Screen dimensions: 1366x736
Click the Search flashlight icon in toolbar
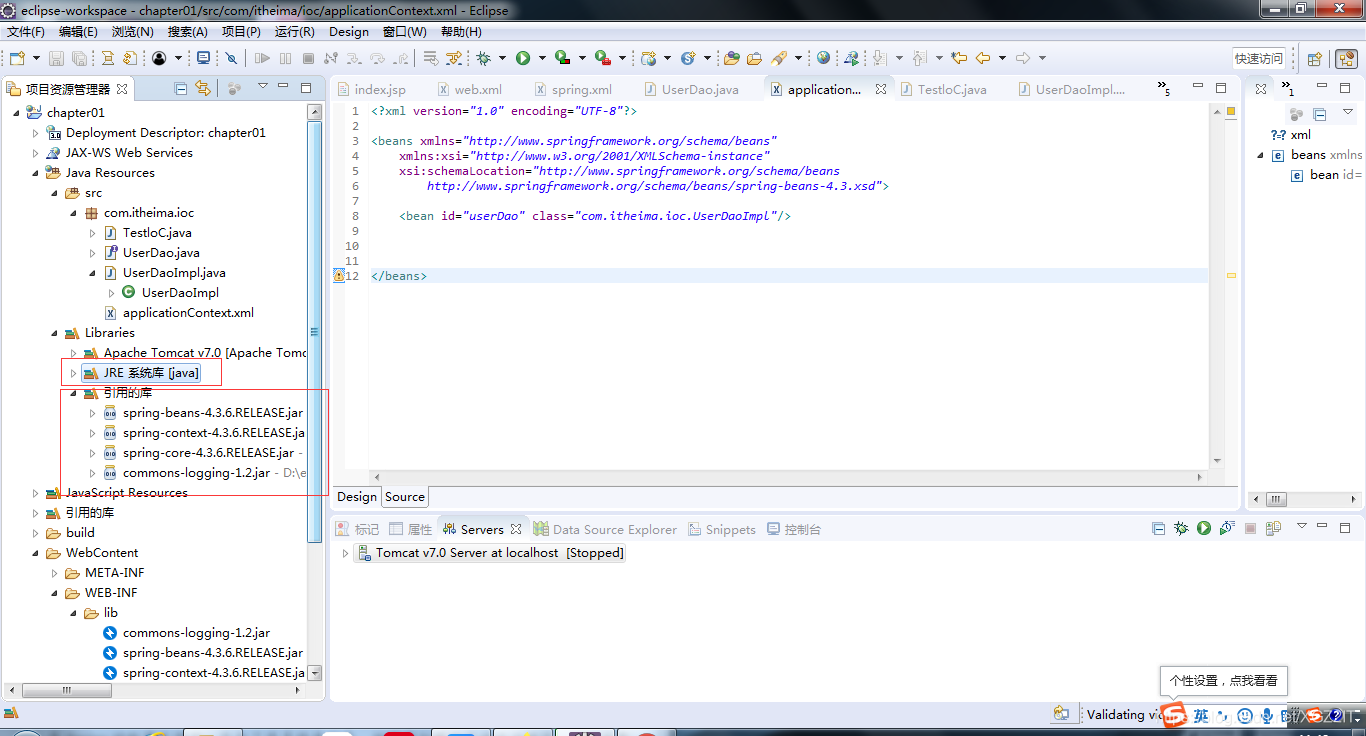[x=778, y=58]
